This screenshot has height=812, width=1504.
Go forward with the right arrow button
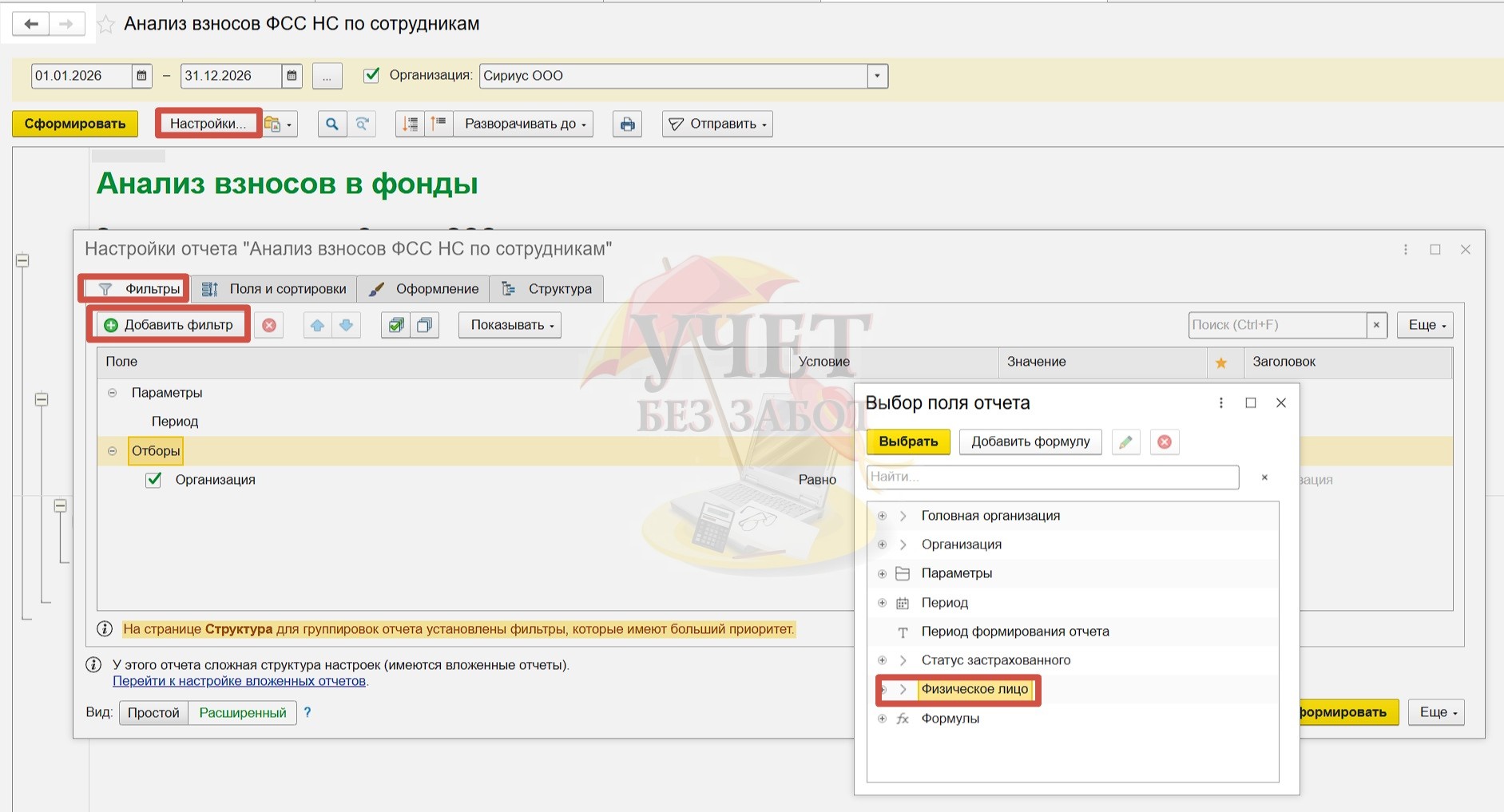tap(66, 24)
